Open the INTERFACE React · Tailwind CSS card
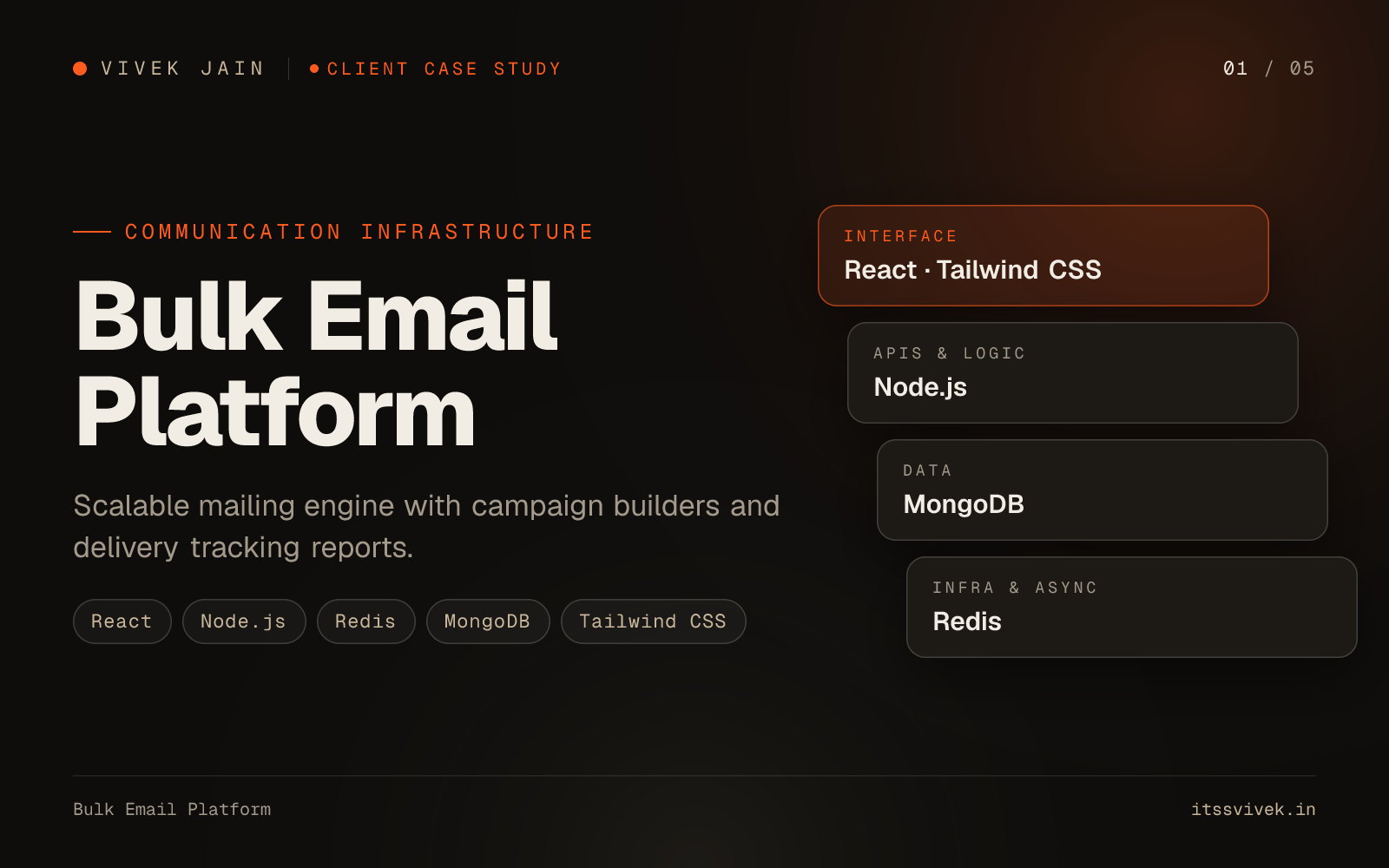This screenshot has width=1389, height=868. [1043, 255]
